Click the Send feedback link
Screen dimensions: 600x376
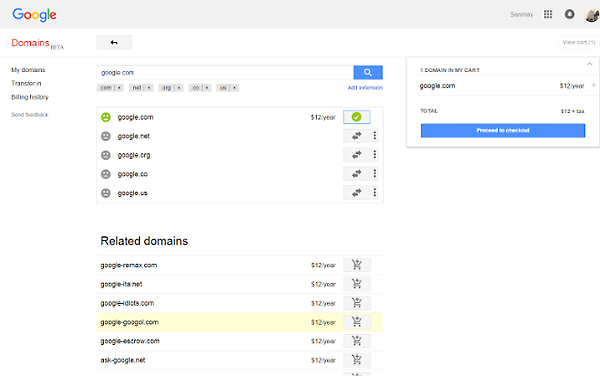(x=30, y=115)
